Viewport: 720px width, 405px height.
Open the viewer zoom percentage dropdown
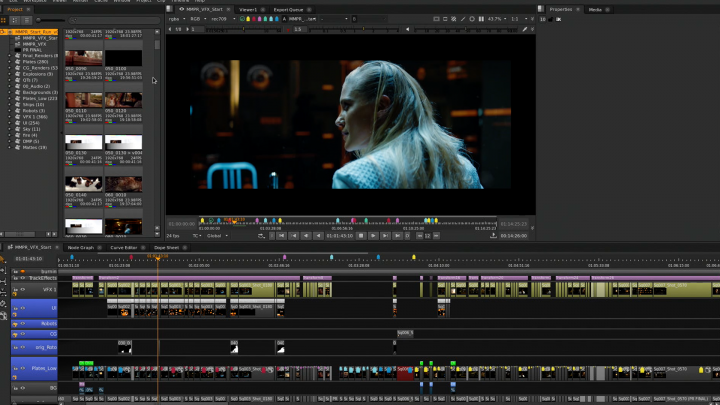coord(497,18)
